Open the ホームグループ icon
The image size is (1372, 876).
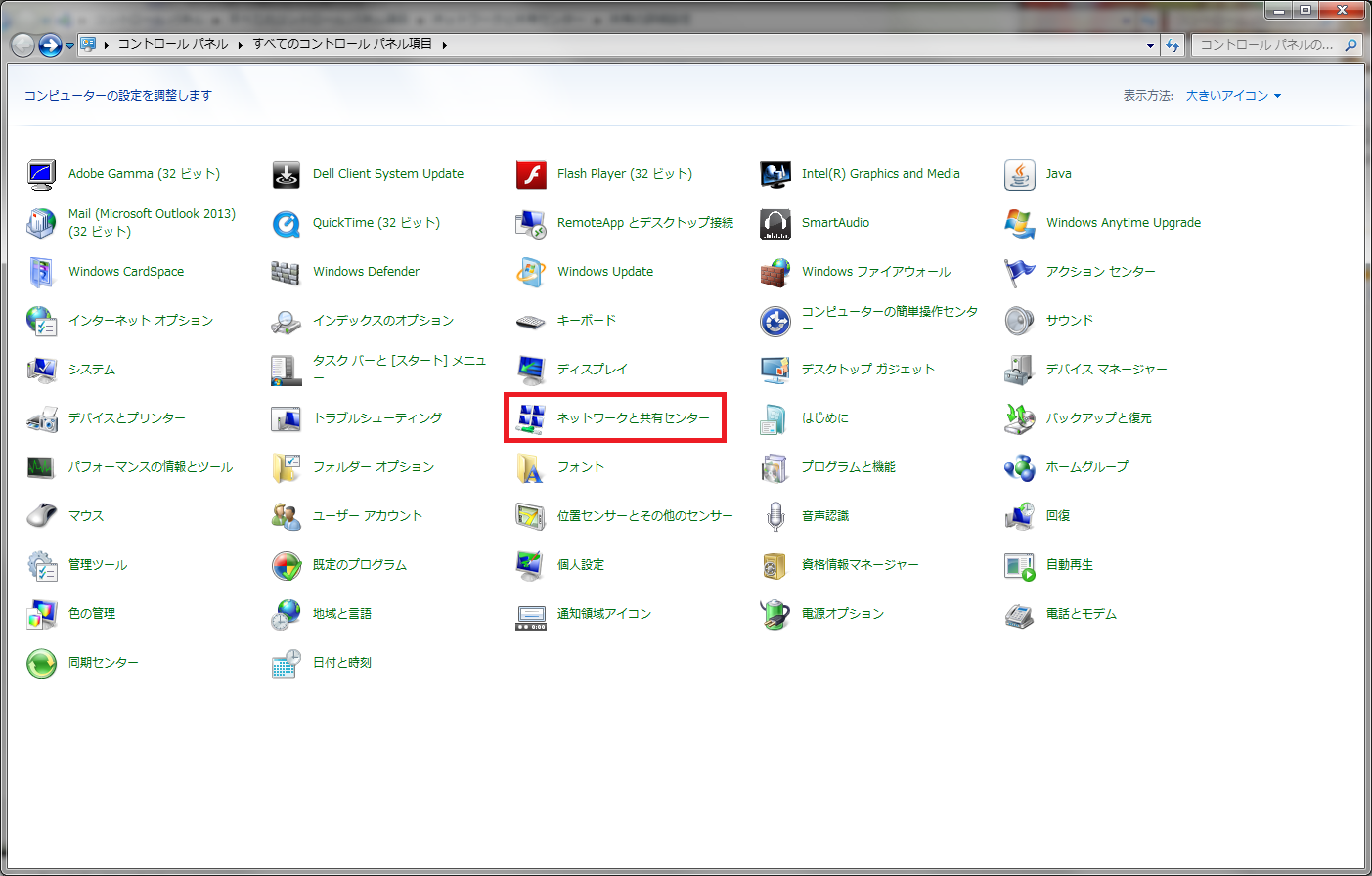[1020, 468]
